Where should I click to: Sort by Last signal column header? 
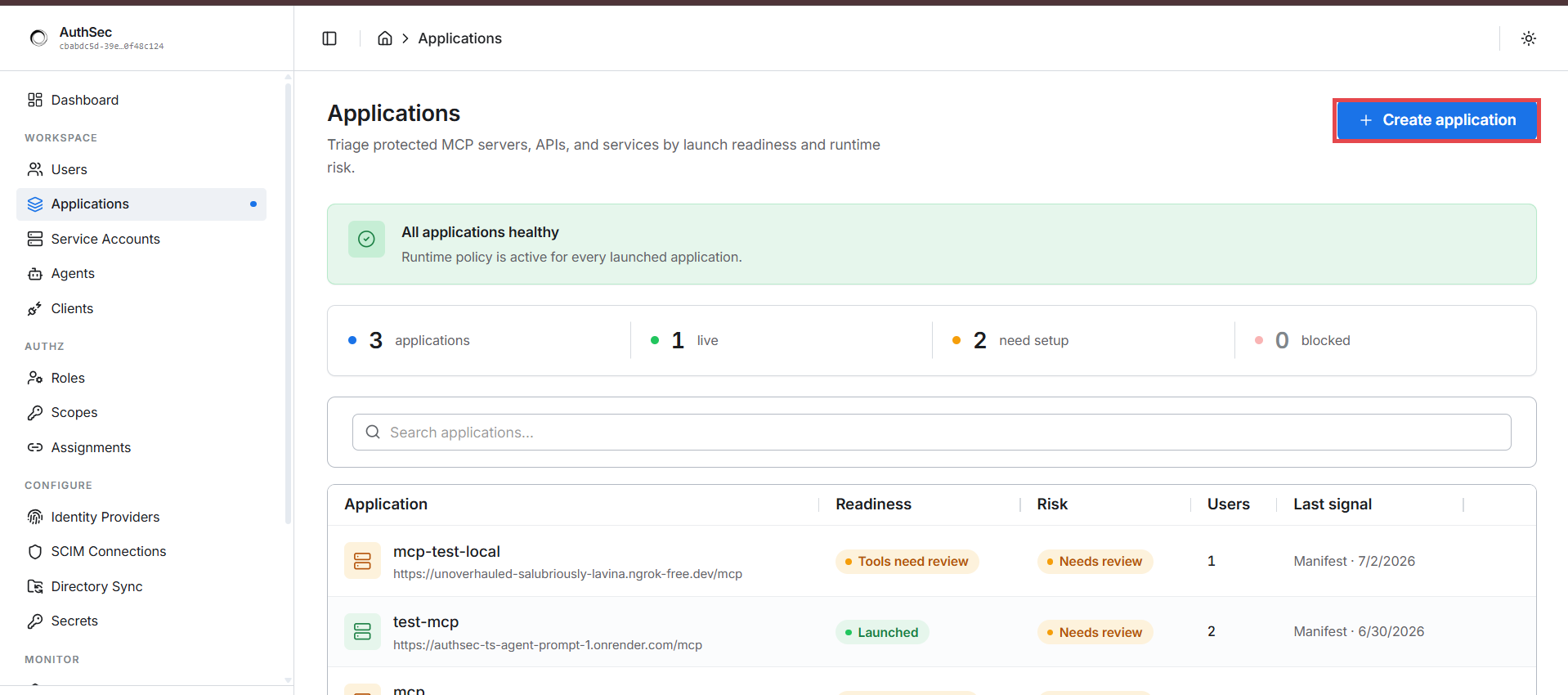pos(1333,504)
